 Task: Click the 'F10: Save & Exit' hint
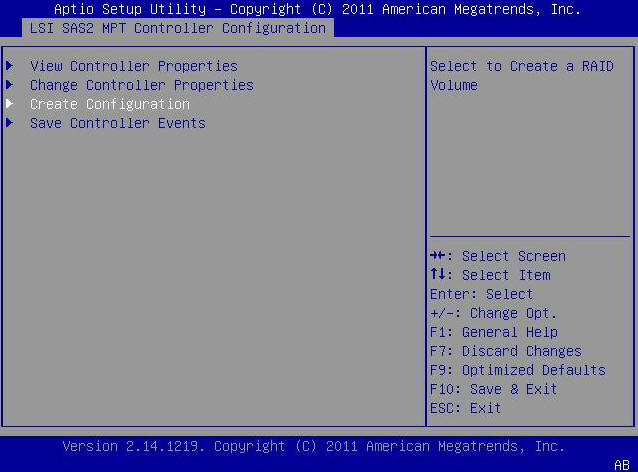[493, 389]
